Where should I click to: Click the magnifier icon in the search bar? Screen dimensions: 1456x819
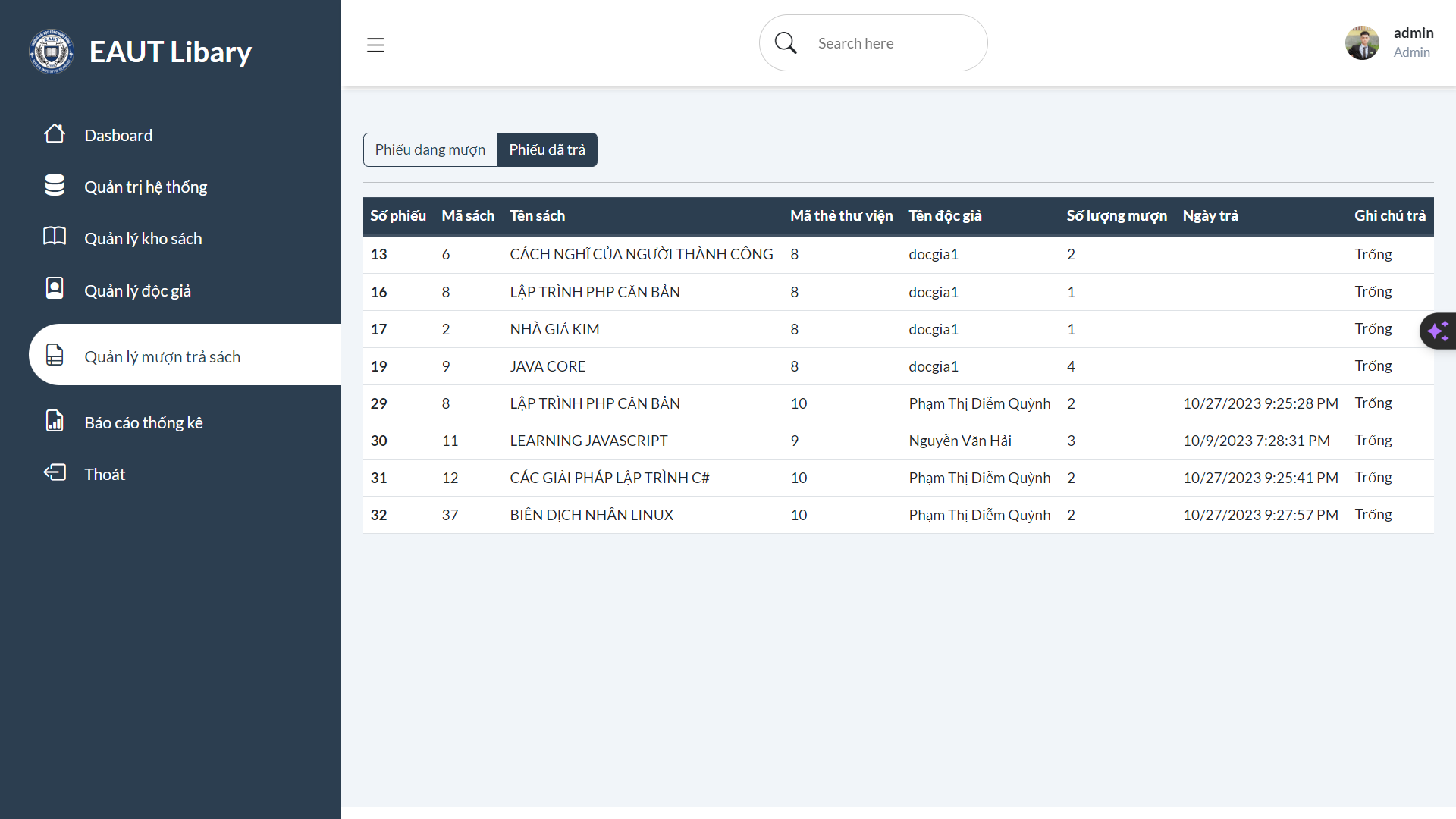point(785,42)
